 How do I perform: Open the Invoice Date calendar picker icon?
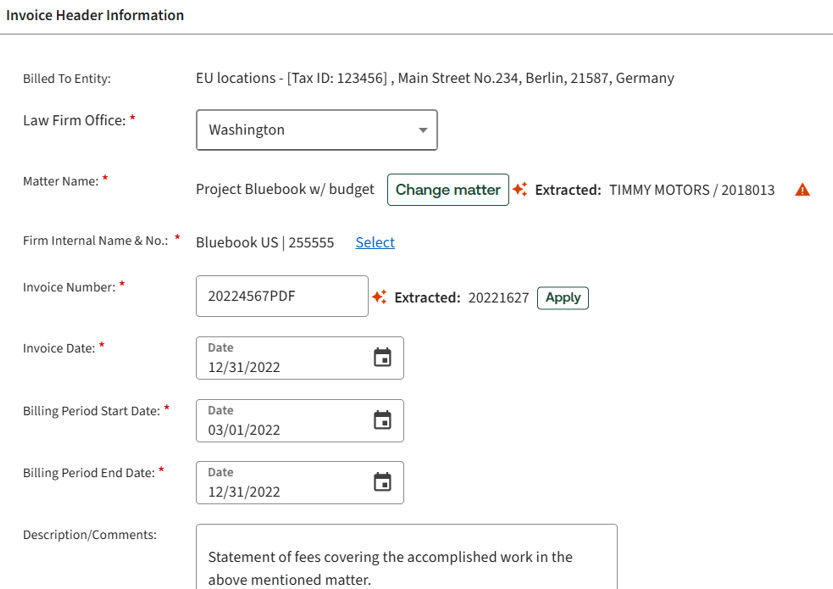[382, 358]
